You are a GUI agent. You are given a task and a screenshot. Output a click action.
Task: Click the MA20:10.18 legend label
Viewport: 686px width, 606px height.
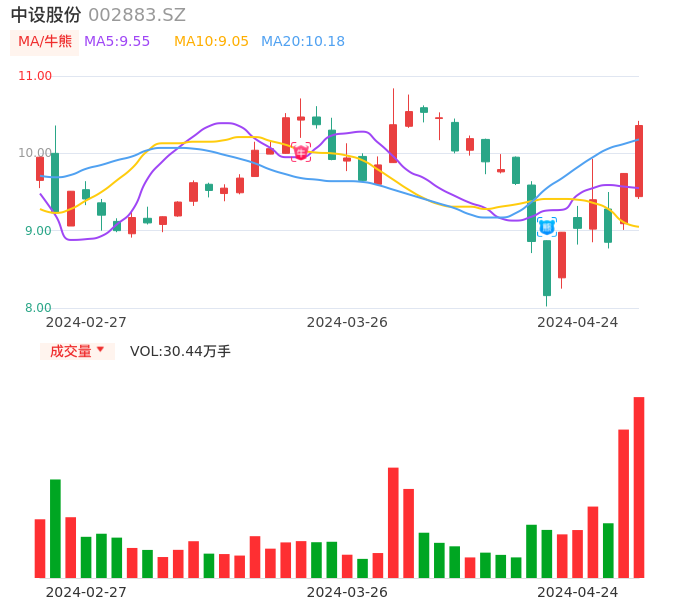tap(302, 42)
